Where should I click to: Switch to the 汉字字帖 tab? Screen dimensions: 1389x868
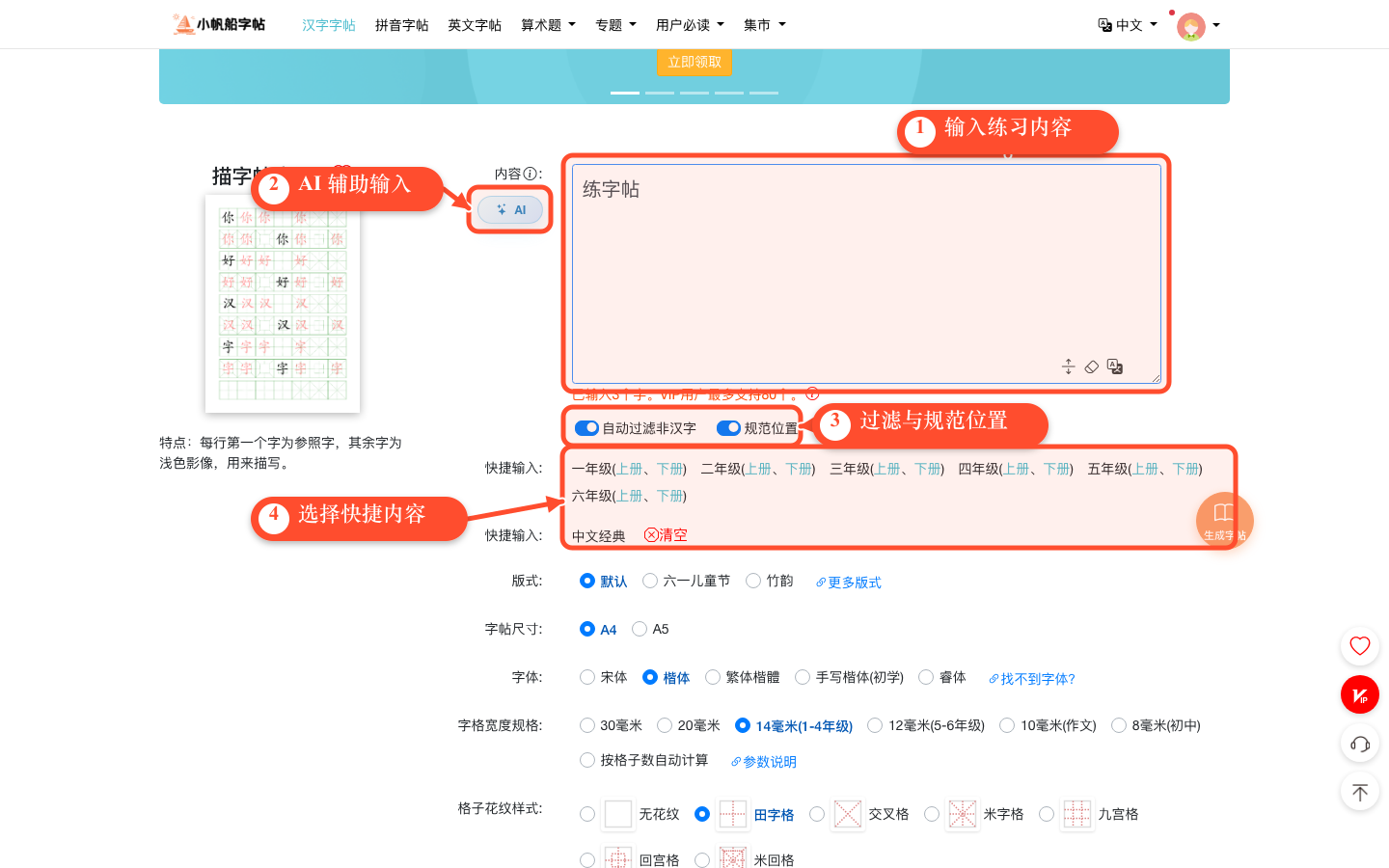coord(329,25)
